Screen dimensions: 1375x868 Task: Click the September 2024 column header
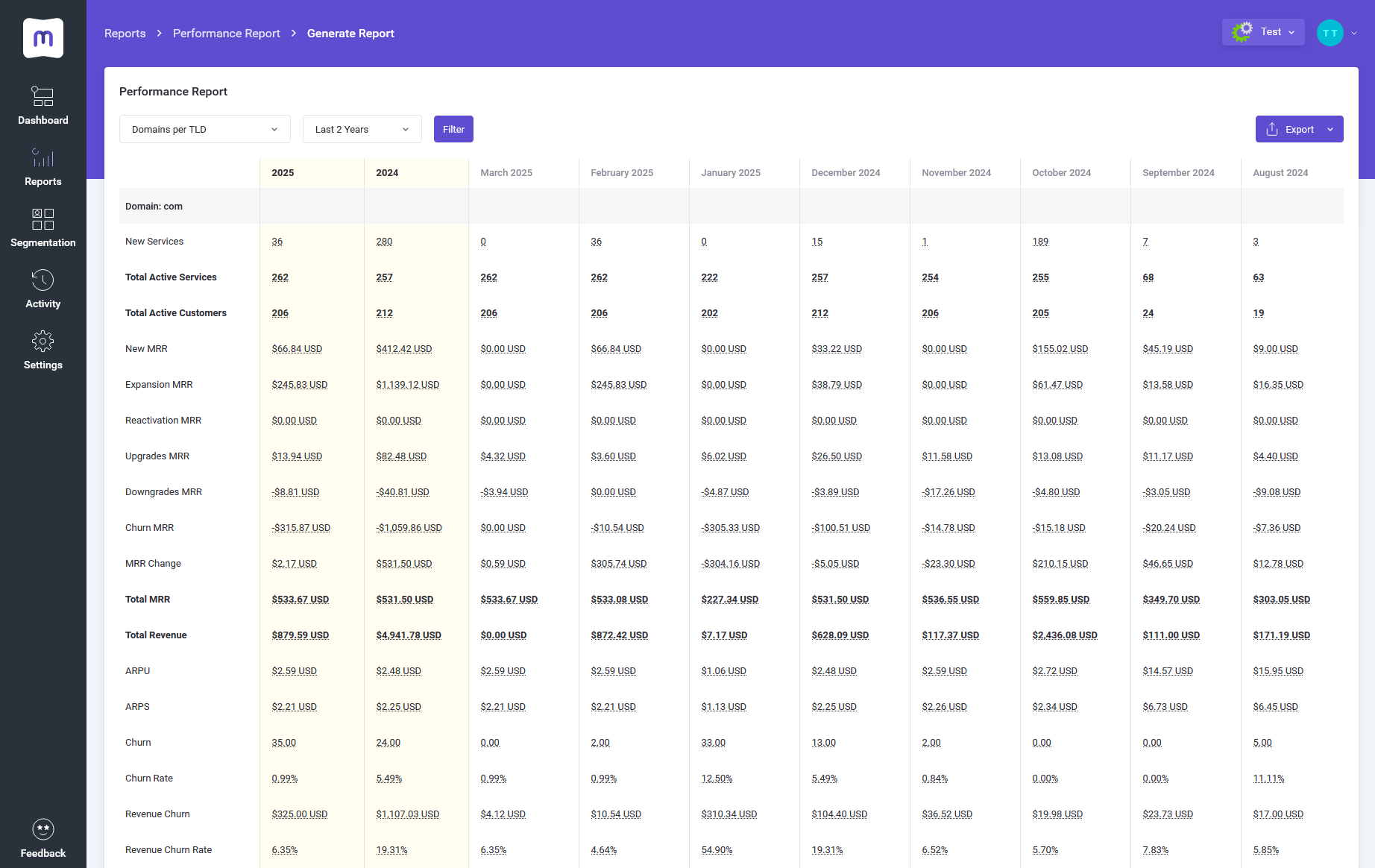1178,172
